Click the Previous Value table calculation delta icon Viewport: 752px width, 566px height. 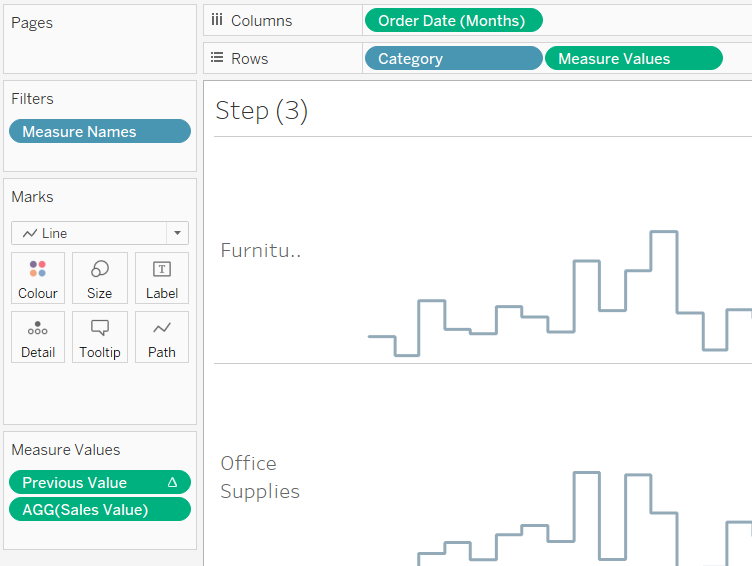[x=172, y=482]
